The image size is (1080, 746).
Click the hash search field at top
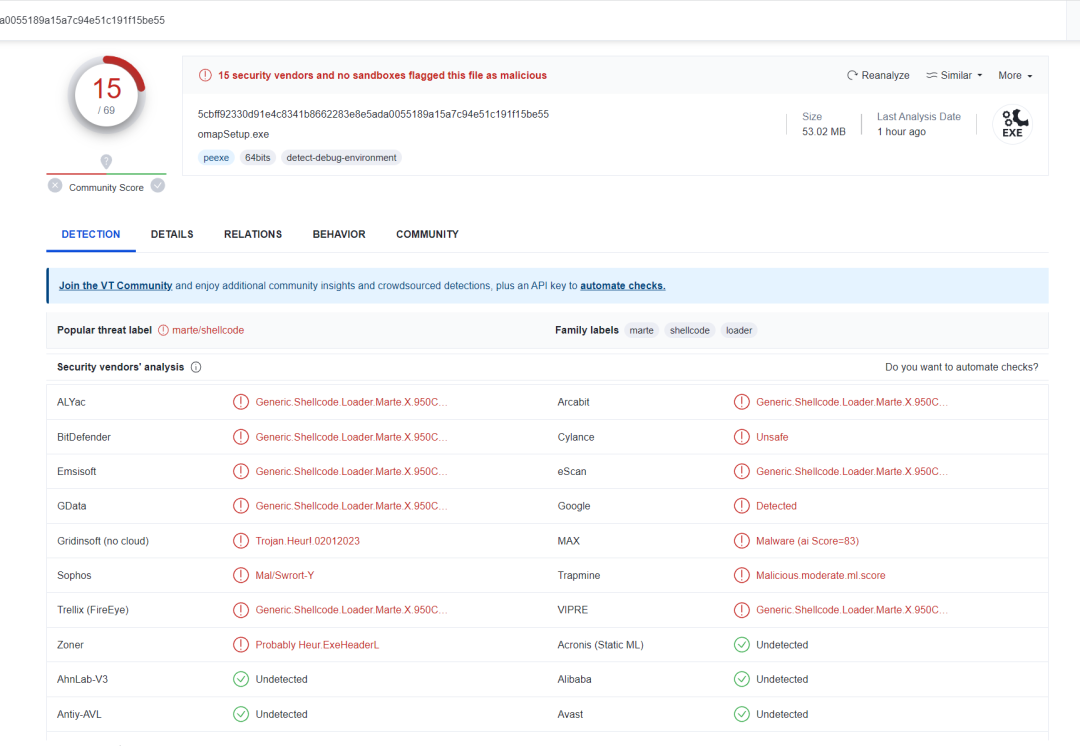[x=533, y=20]
